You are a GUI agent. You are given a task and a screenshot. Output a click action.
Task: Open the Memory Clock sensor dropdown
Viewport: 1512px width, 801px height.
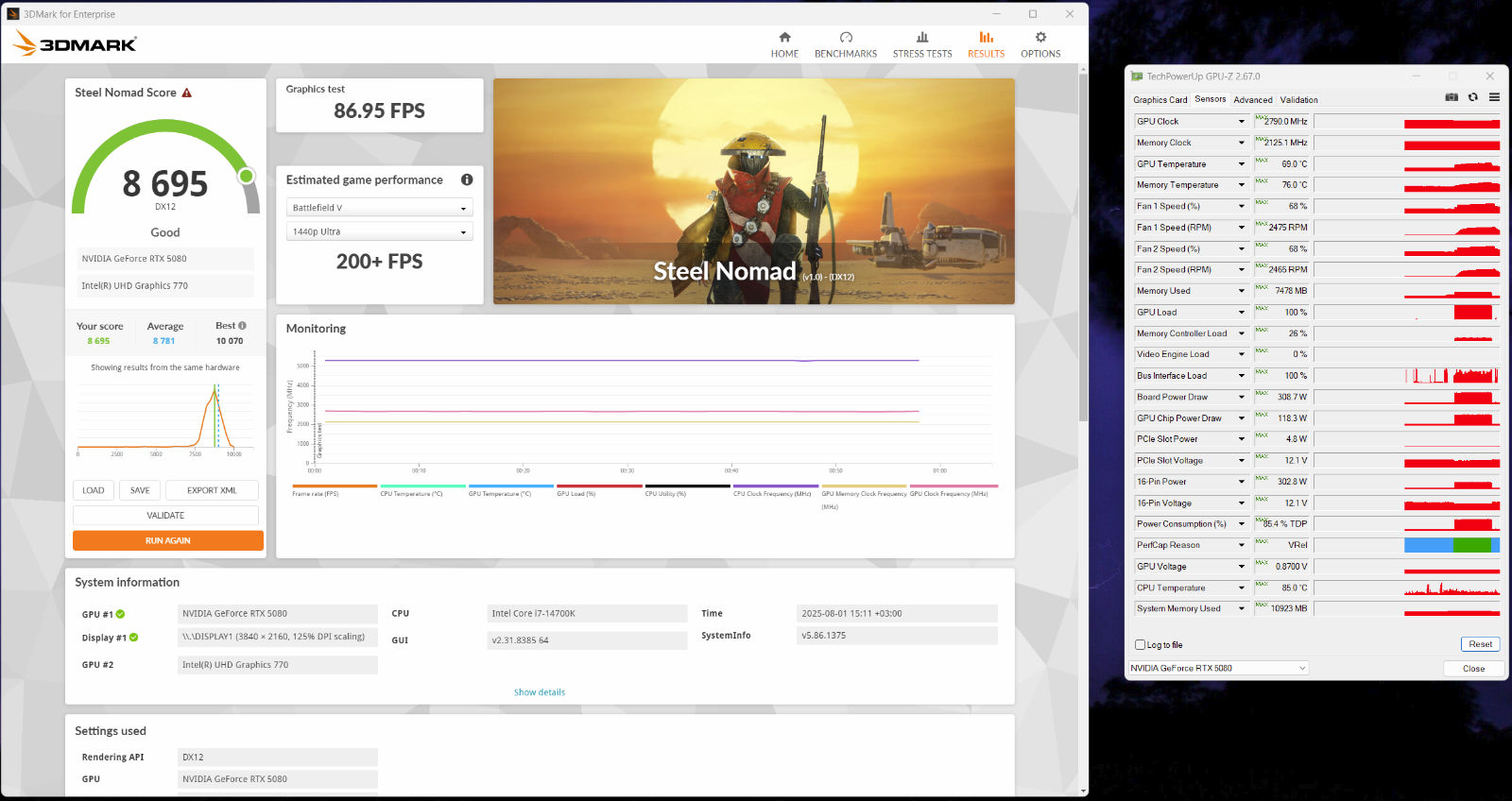pos(1242,143)
